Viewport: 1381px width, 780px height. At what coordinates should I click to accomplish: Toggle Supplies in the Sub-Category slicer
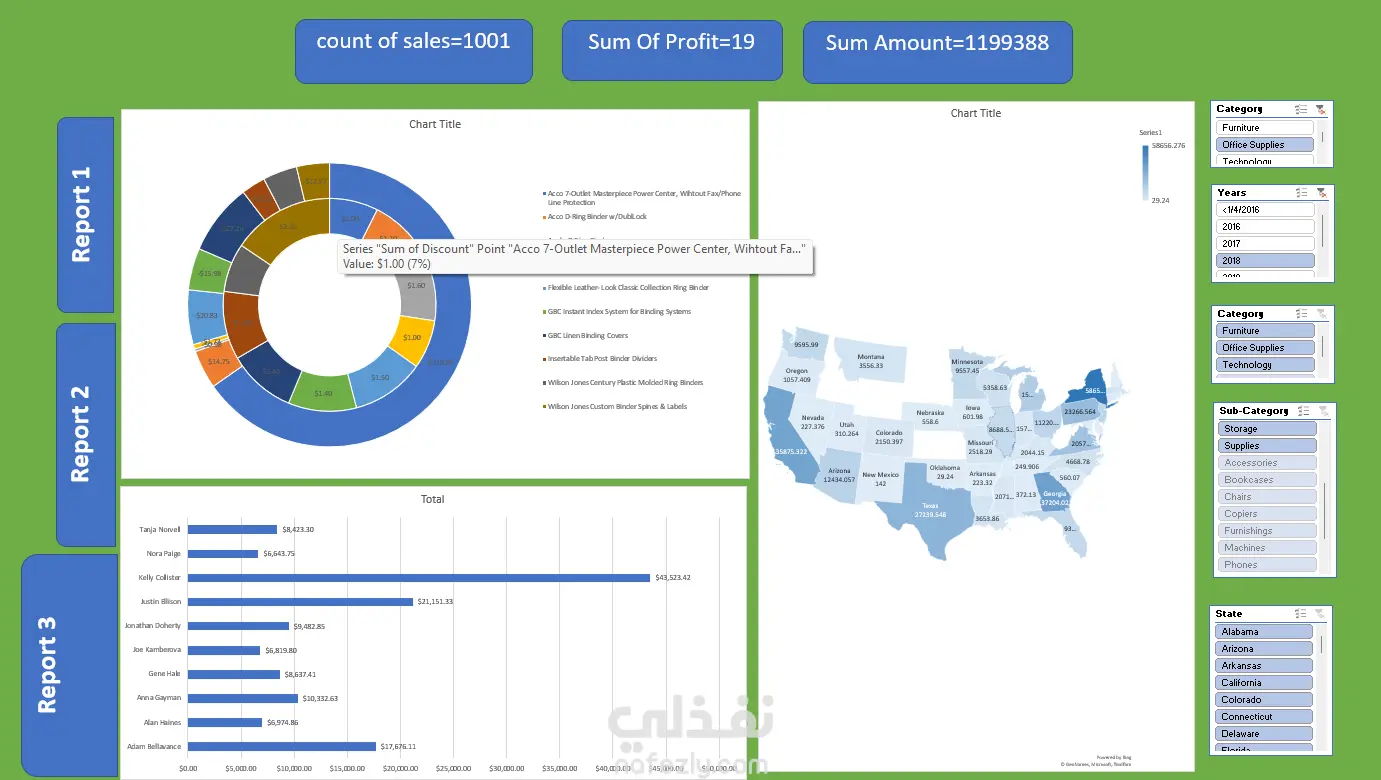1268,446
